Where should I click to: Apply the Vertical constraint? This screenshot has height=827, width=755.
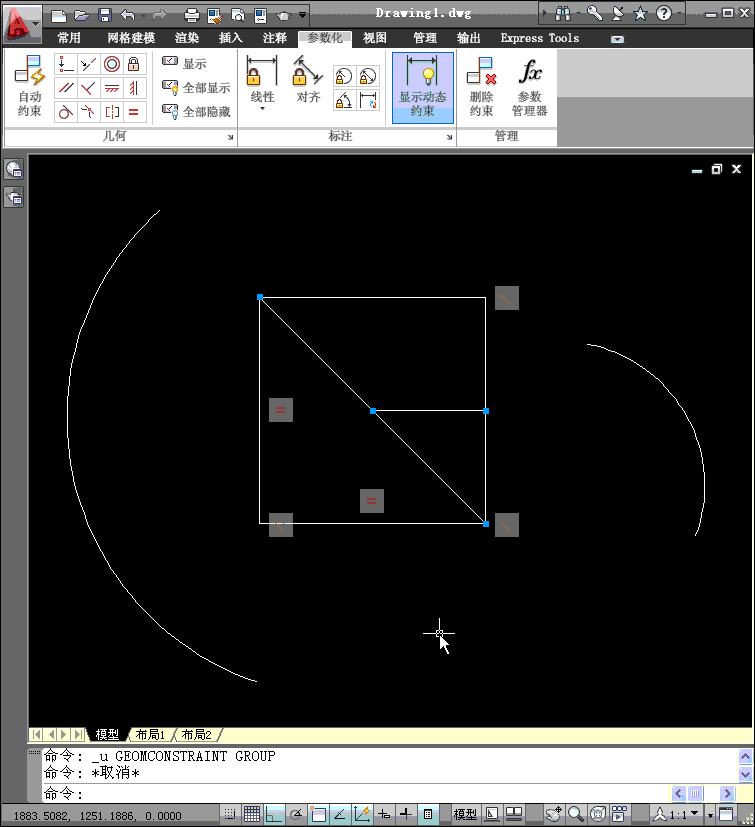[134, 88]
